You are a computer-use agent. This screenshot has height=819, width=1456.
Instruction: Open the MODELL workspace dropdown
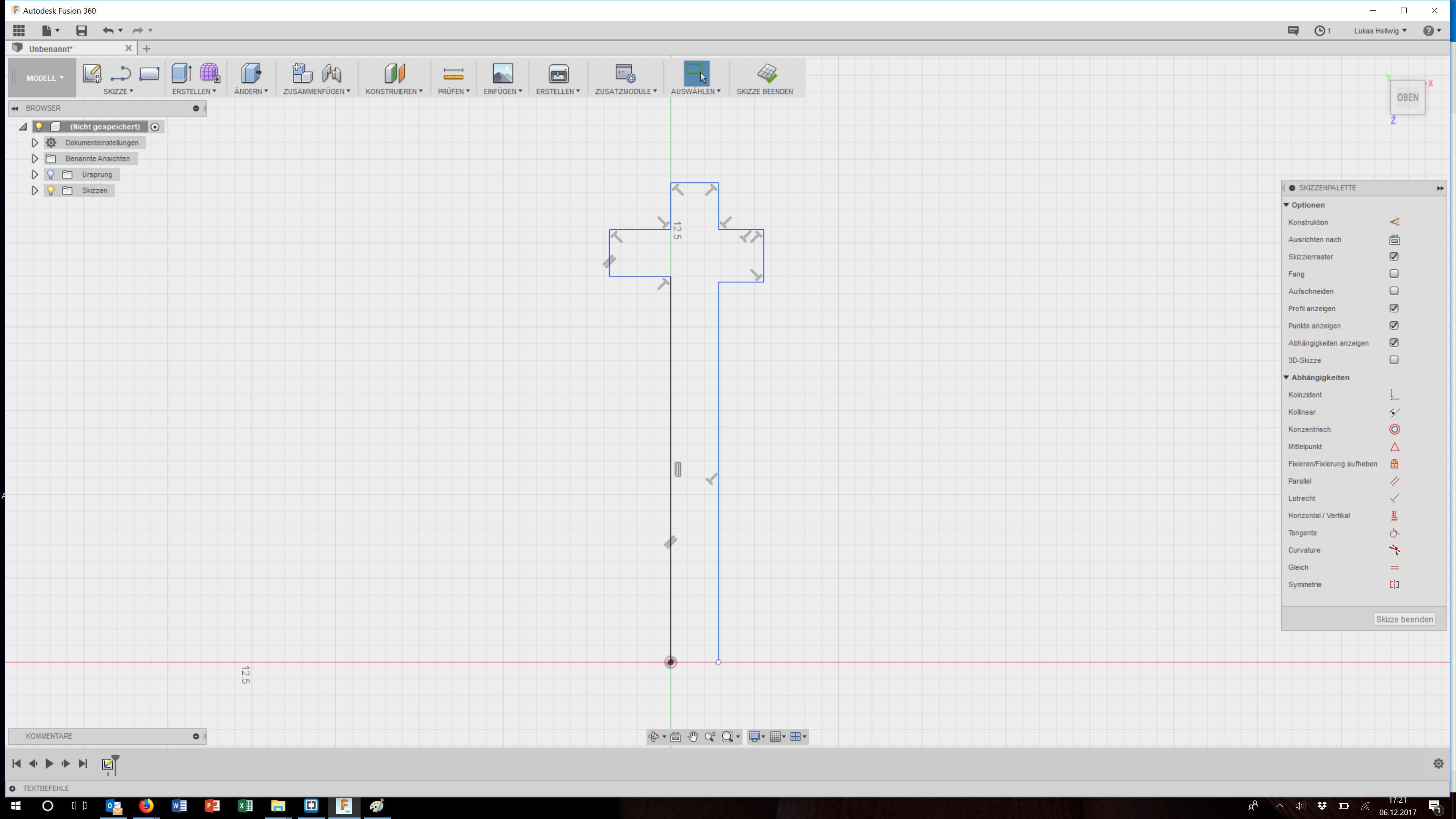(x=44, y=78)
